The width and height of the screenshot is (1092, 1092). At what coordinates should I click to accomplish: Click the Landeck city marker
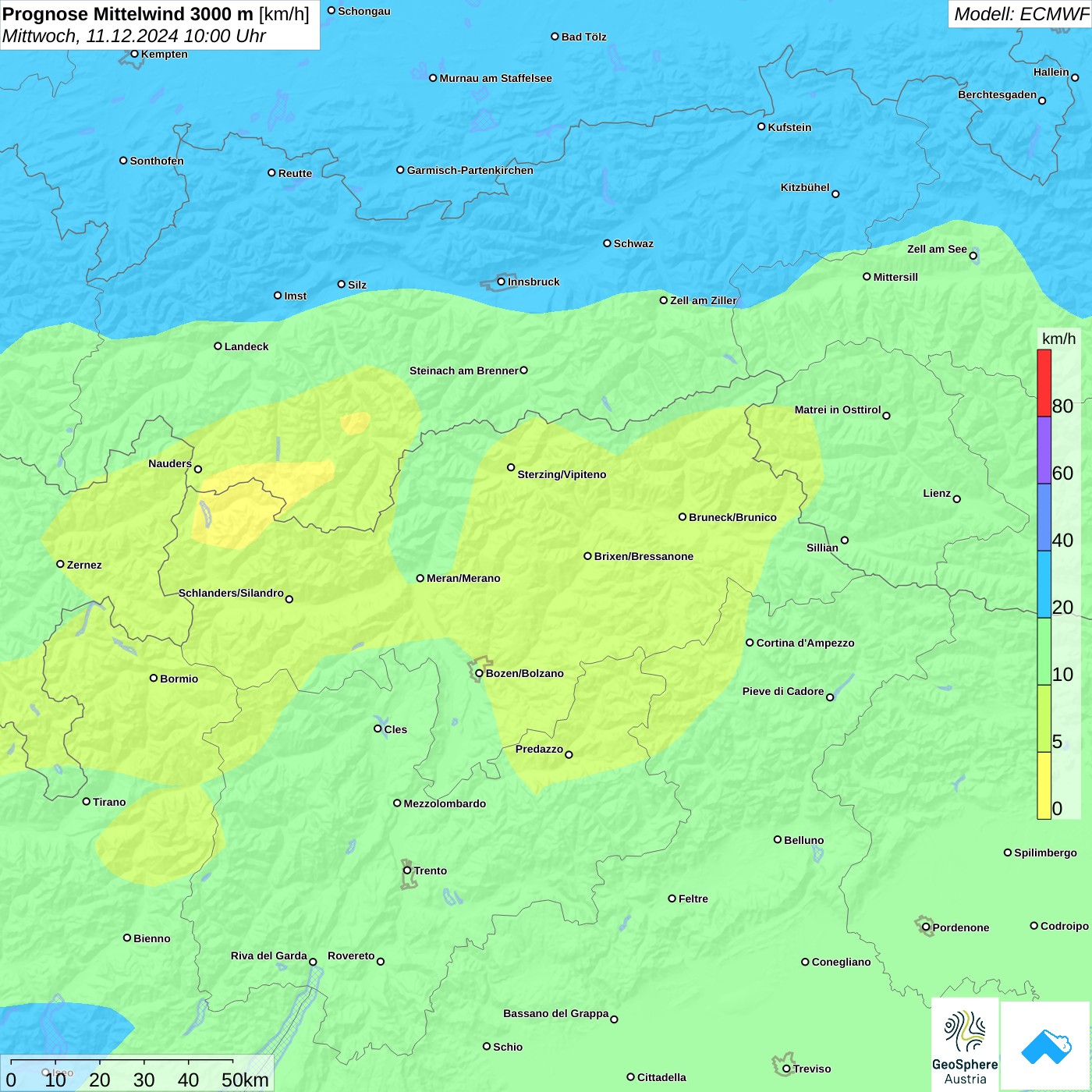pos(218,346)
